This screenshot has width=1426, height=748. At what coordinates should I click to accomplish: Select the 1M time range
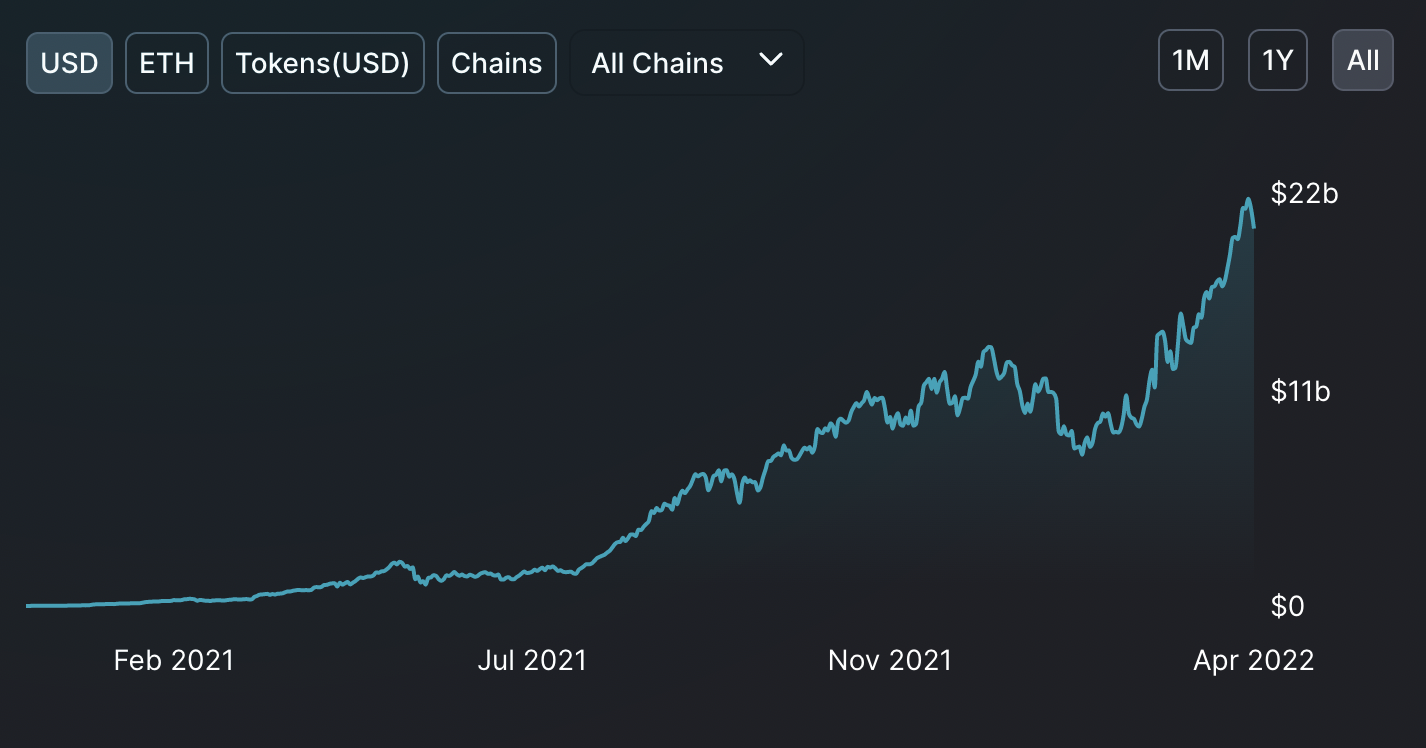click(1190, 60)
